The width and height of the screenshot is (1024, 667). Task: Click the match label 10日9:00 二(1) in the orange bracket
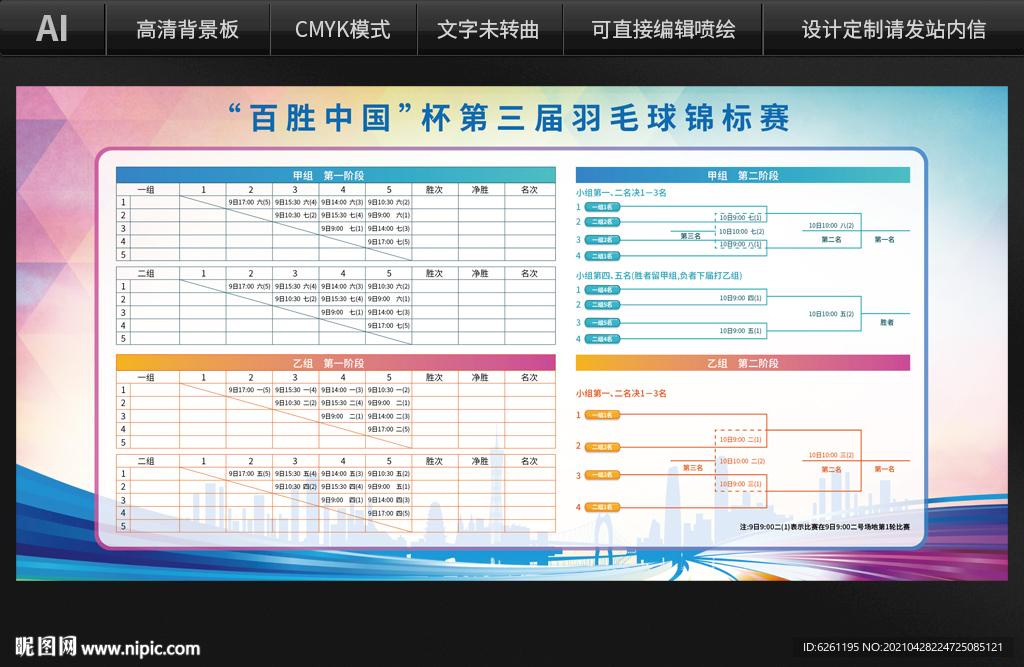(x=741, y=440)
